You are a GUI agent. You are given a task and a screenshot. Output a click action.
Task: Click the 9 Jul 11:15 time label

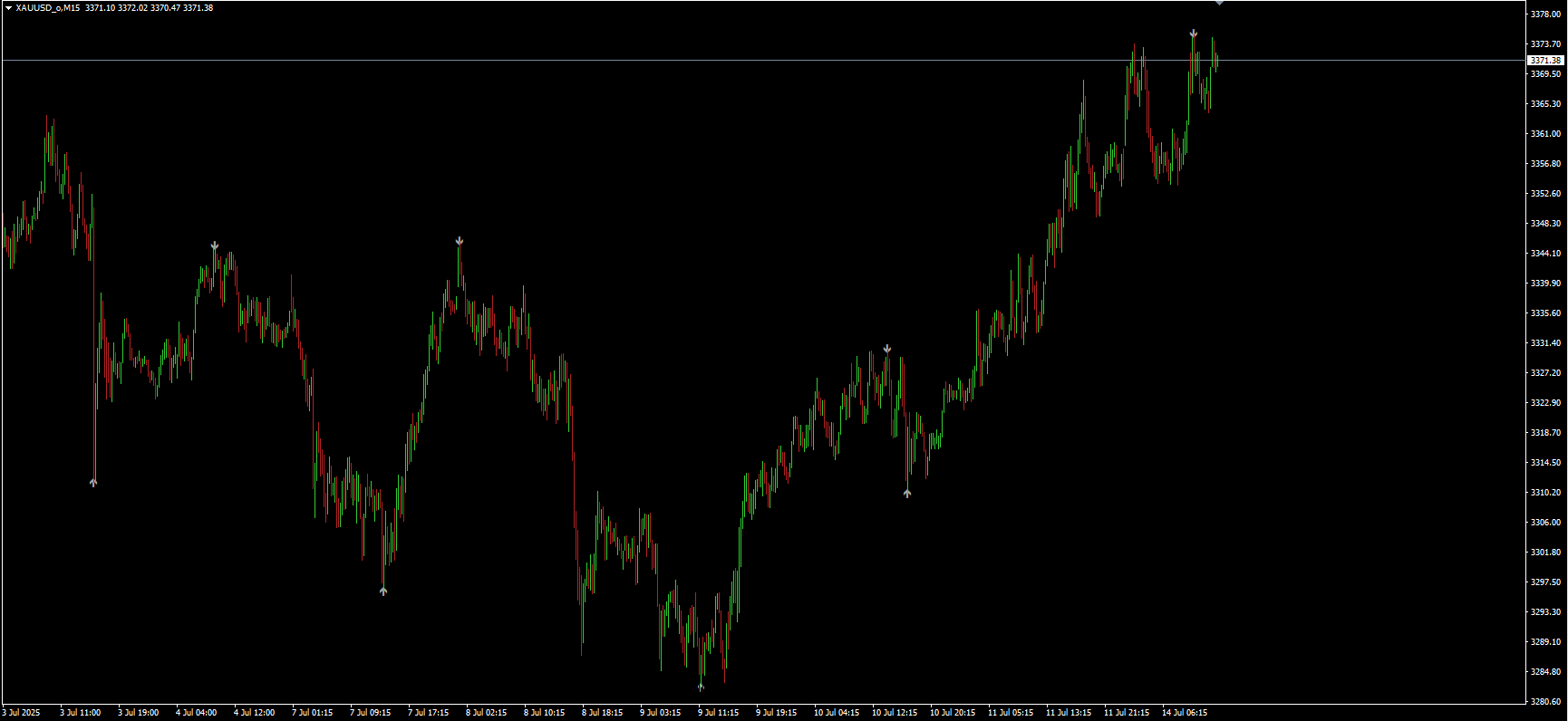click(x=721, y=713)
